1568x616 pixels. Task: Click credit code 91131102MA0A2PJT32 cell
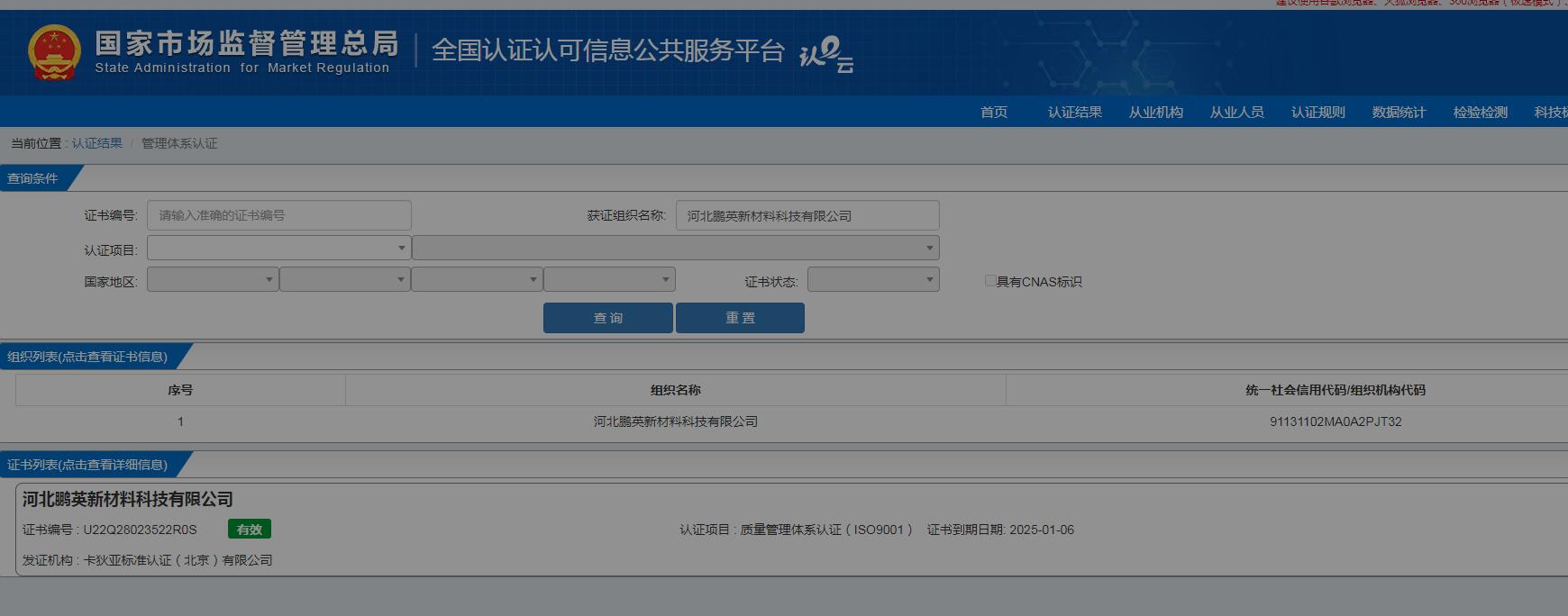click(1336, 421)
